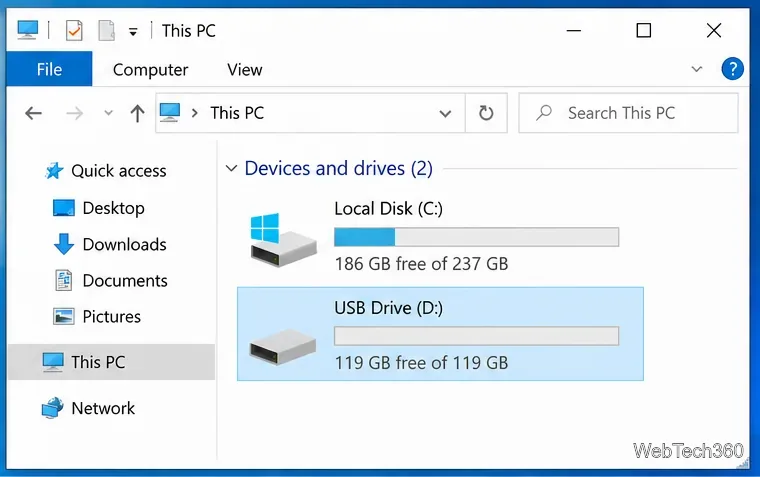Open Downloads in the navigation pane
The width and height of the screenshot is (760, 477).
tap(125, 244)
